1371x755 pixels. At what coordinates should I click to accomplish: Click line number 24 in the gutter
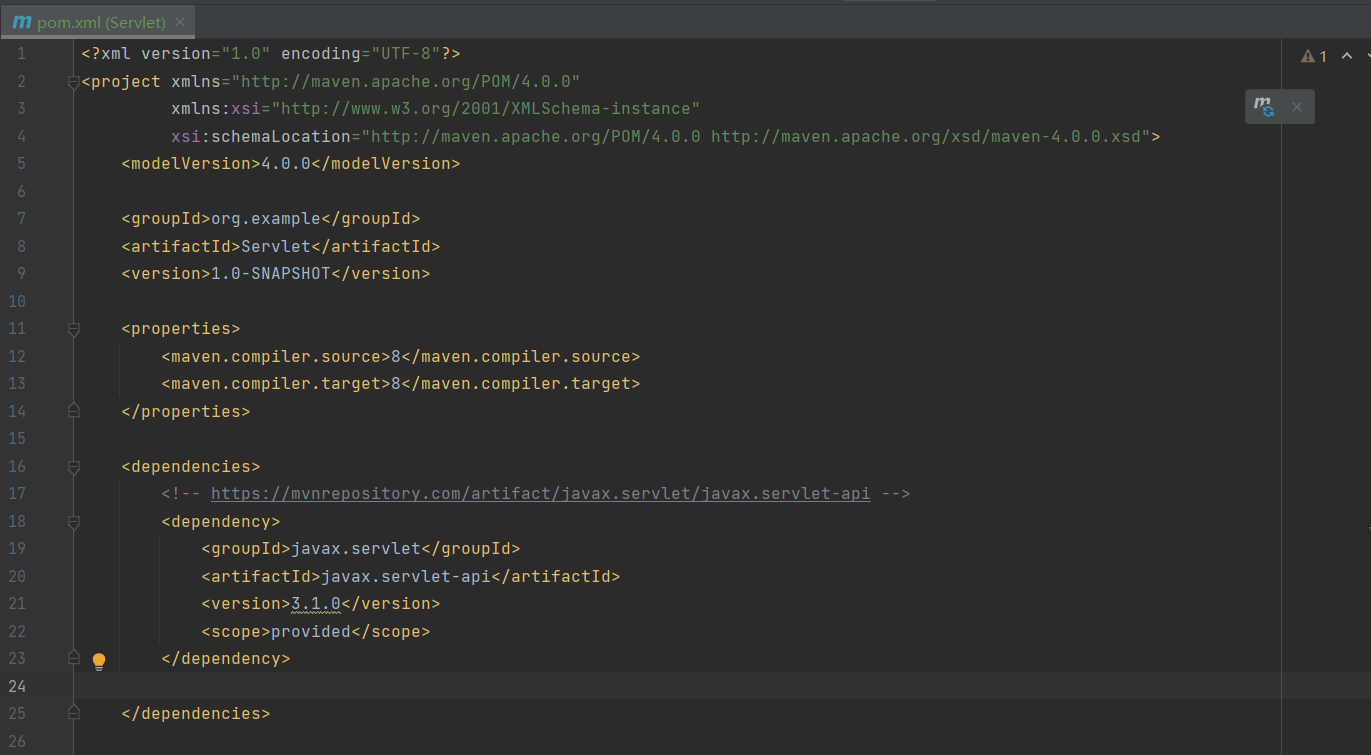pos(17,686)
